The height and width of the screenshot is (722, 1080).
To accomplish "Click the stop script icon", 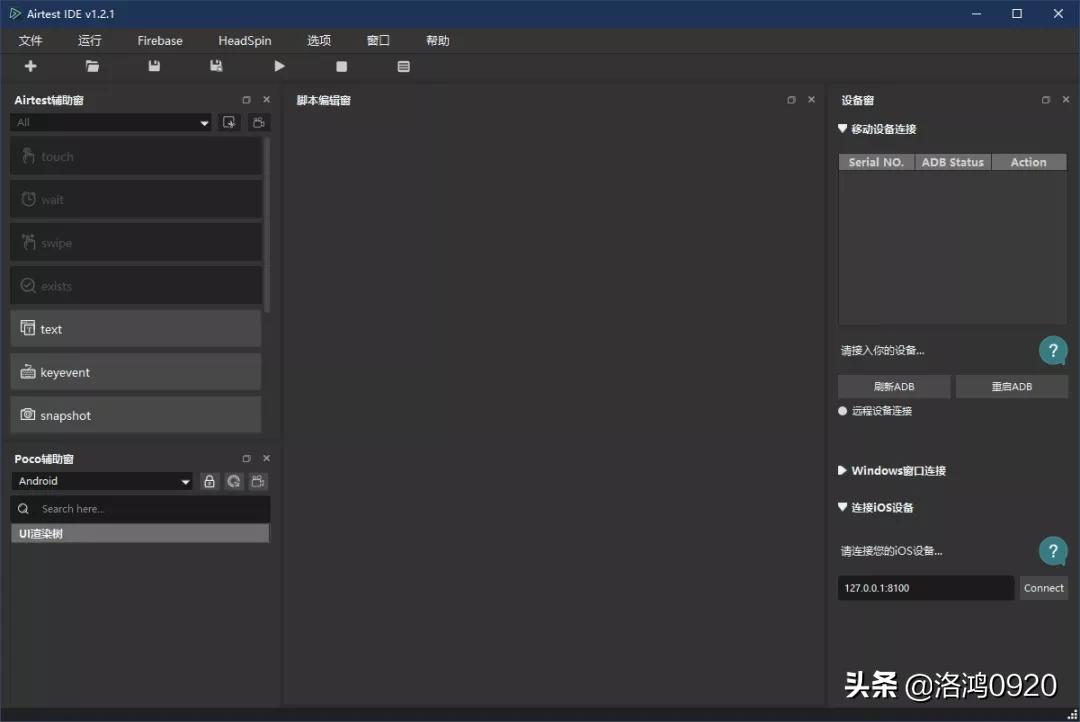I will coord(341,66).
